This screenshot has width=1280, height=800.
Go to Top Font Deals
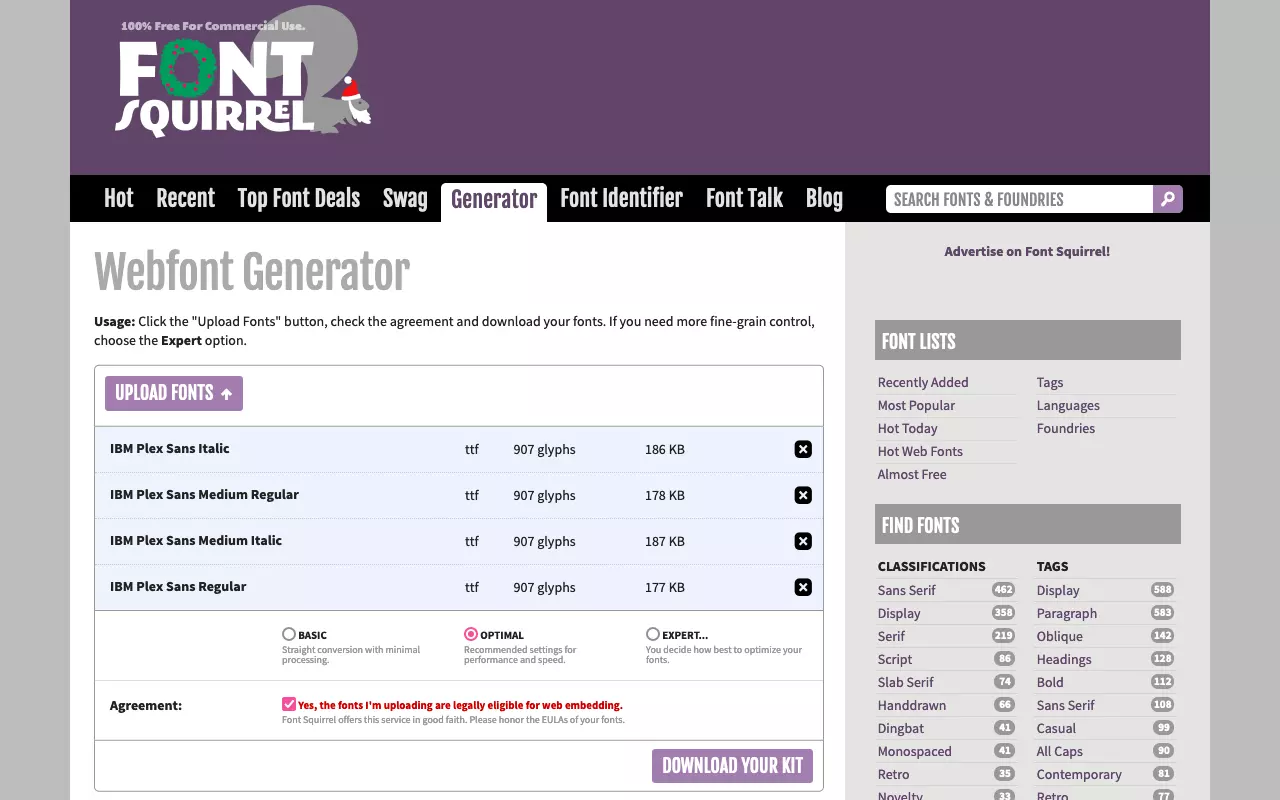[298, 198]
